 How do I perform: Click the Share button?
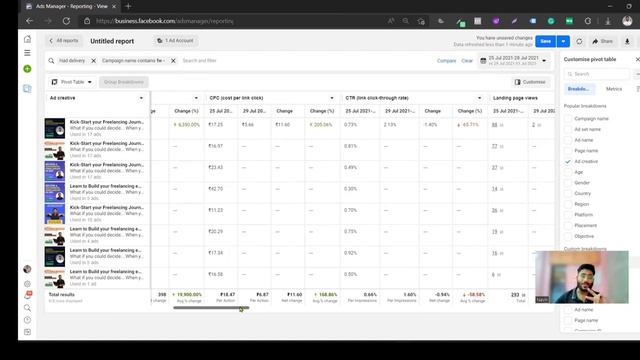pos(602,41)
